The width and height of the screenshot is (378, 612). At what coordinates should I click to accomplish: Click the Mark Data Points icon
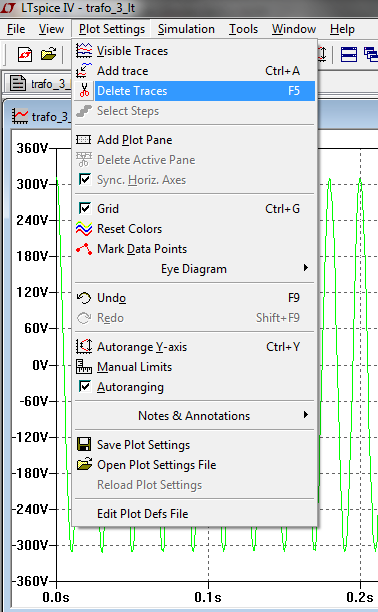[84, 249]
